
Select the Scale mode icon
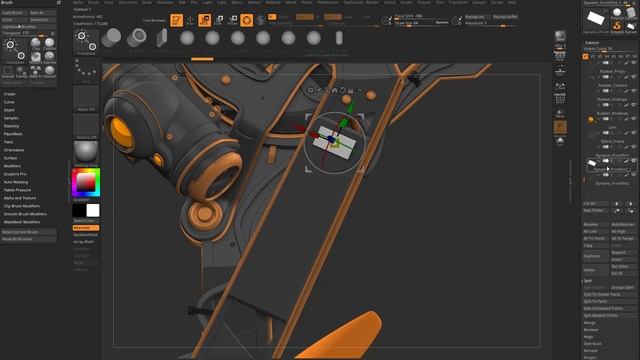tap(218, 20)
